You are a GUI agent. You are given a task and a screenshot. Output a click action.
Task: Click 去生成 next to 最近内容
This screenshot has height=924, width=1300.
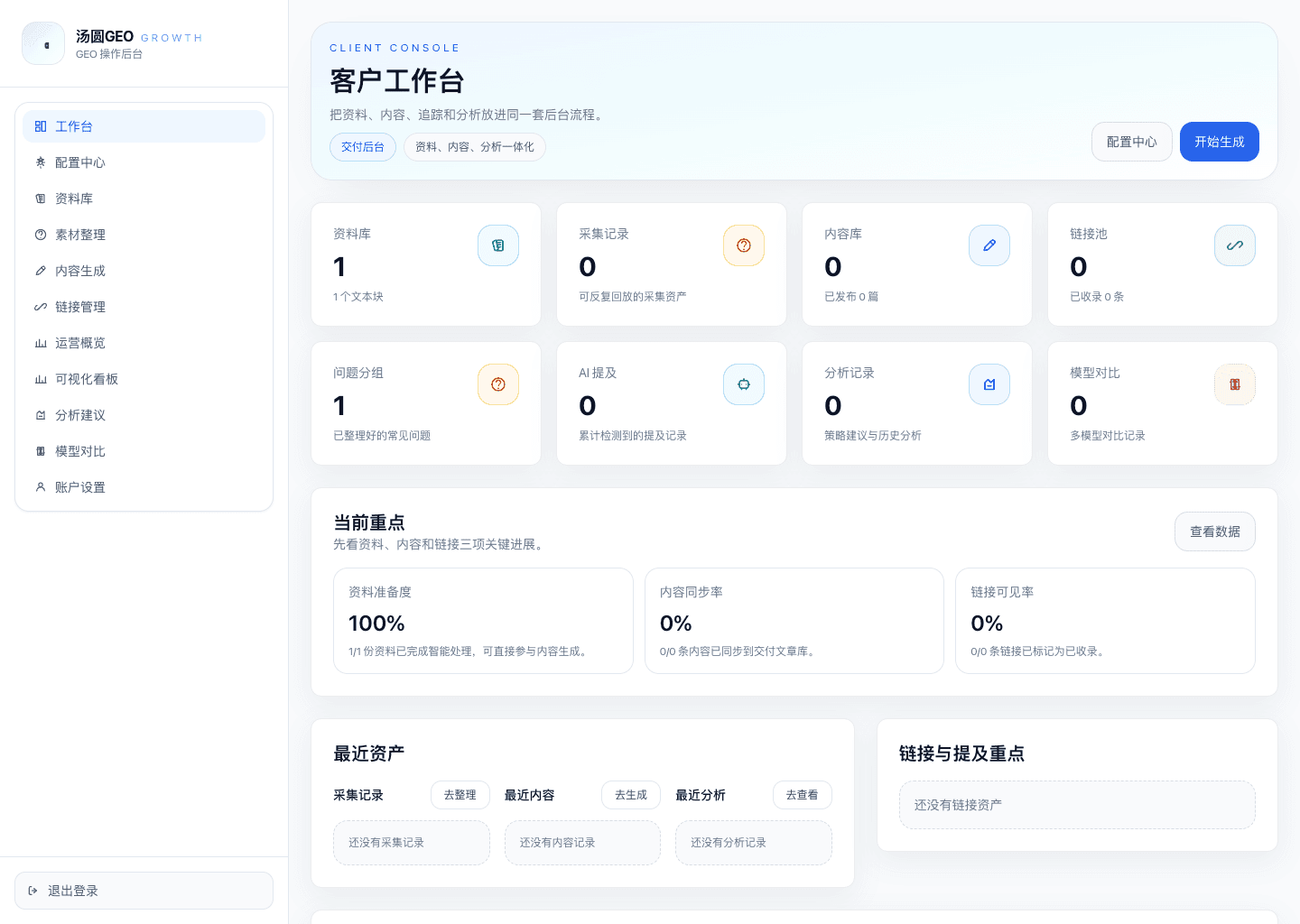tap(631, 795)
